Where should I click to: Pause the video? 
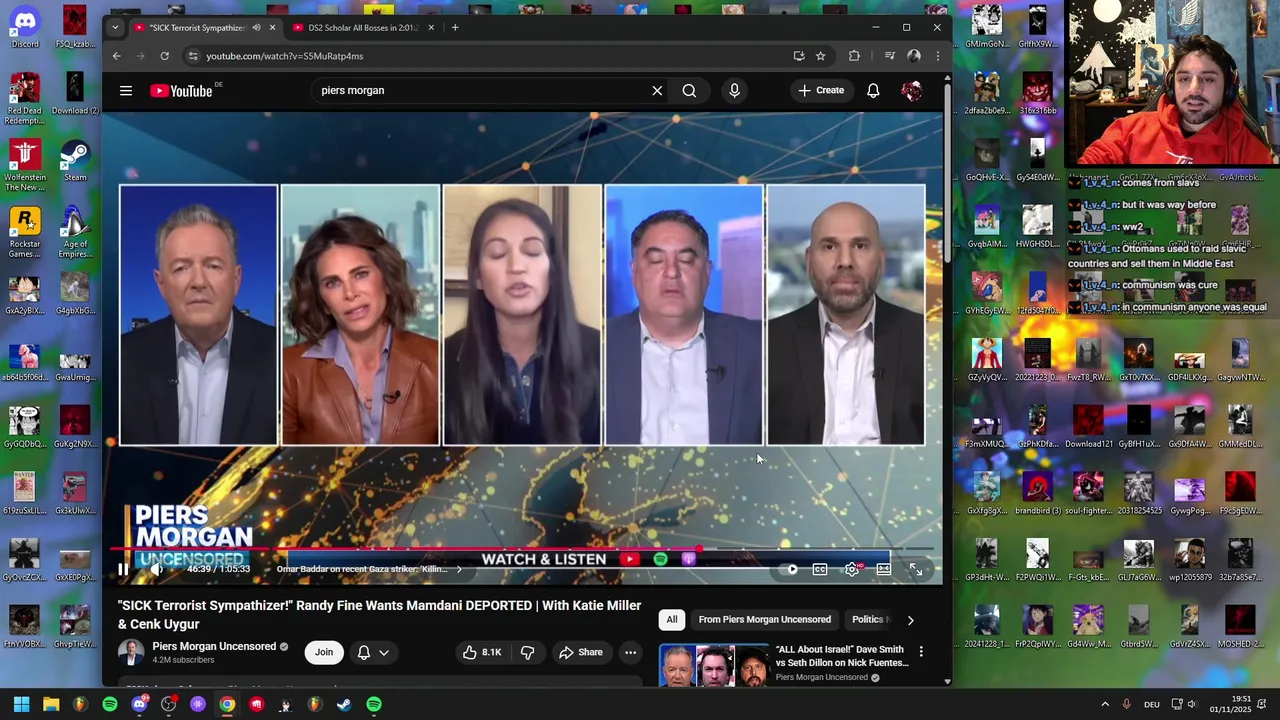(123, 569)
